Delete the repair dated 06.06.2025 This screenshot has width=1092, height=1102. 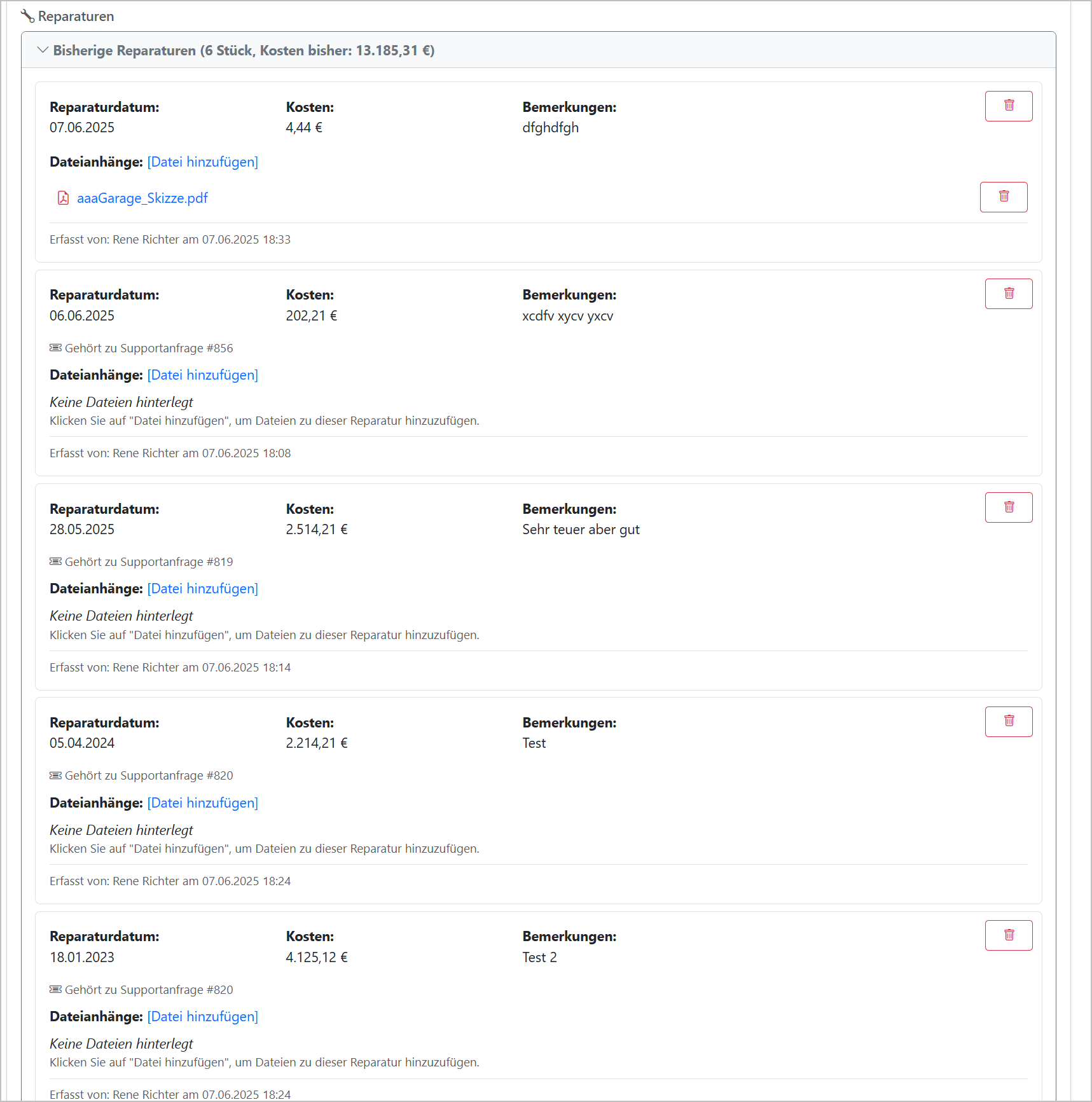pos(1008,294)
